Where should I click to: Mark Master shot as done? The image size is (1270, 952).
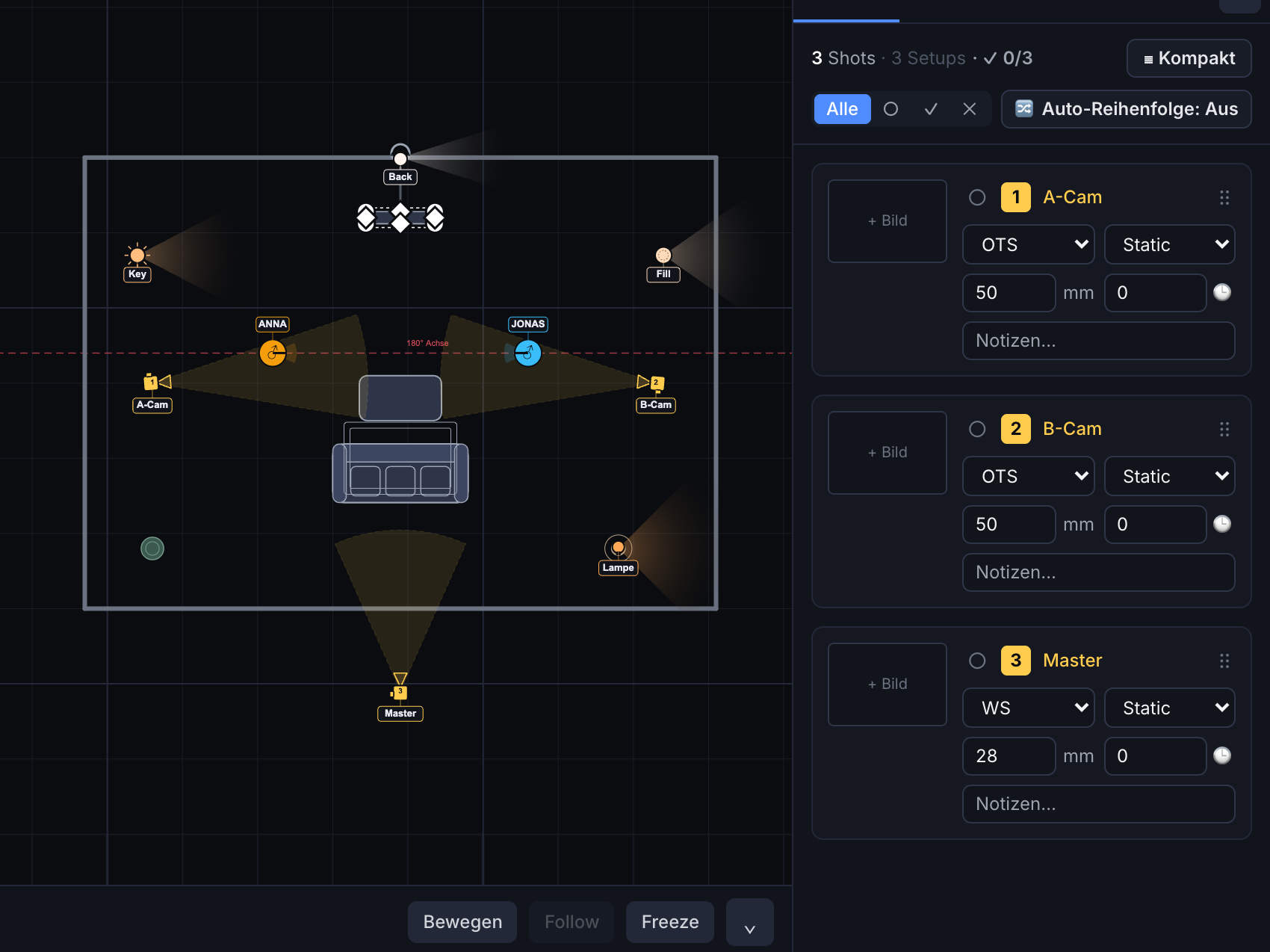(x=977, y=661)
